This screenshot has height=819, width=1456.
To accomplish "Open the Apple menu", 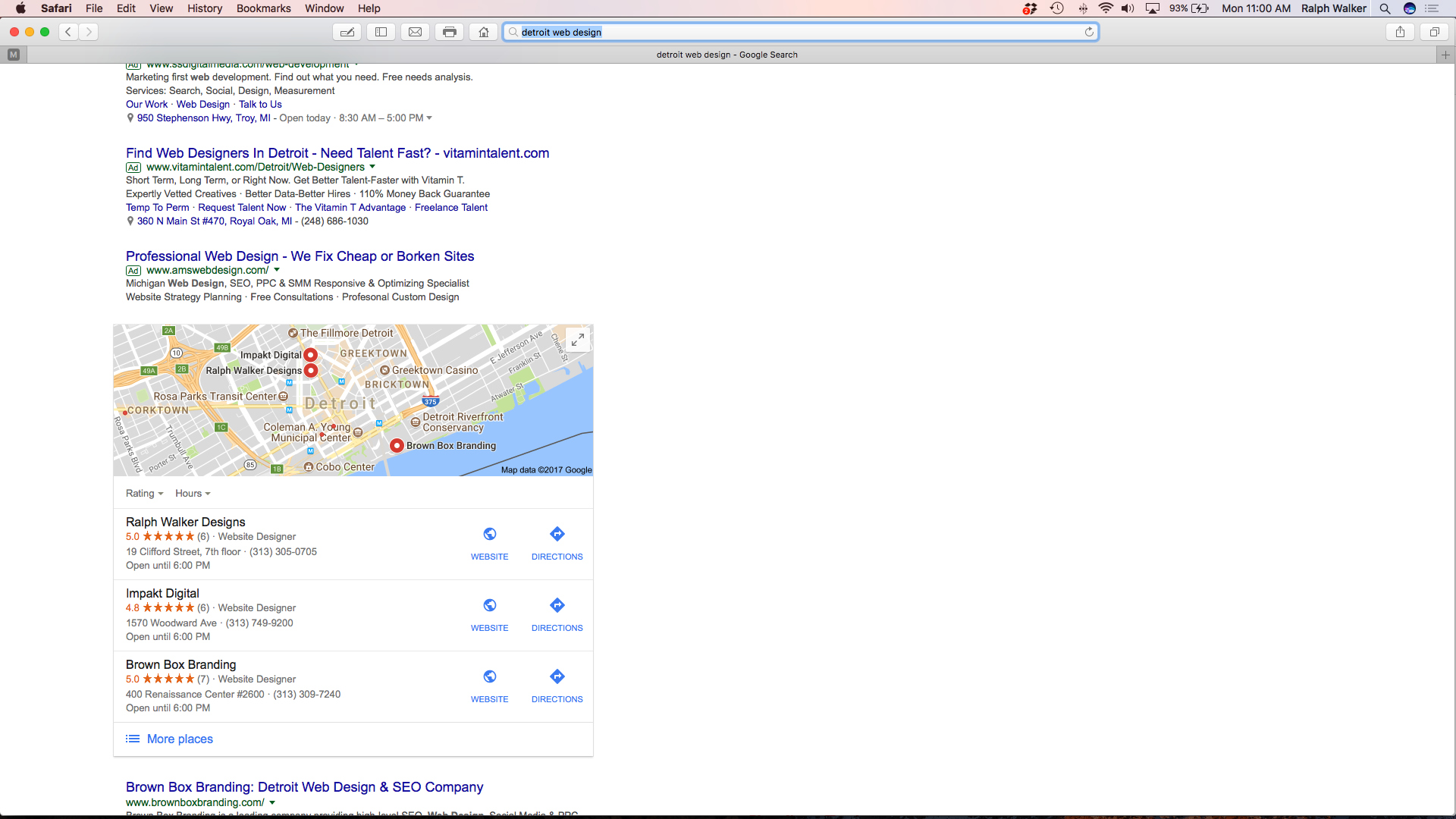I will 20,8.
